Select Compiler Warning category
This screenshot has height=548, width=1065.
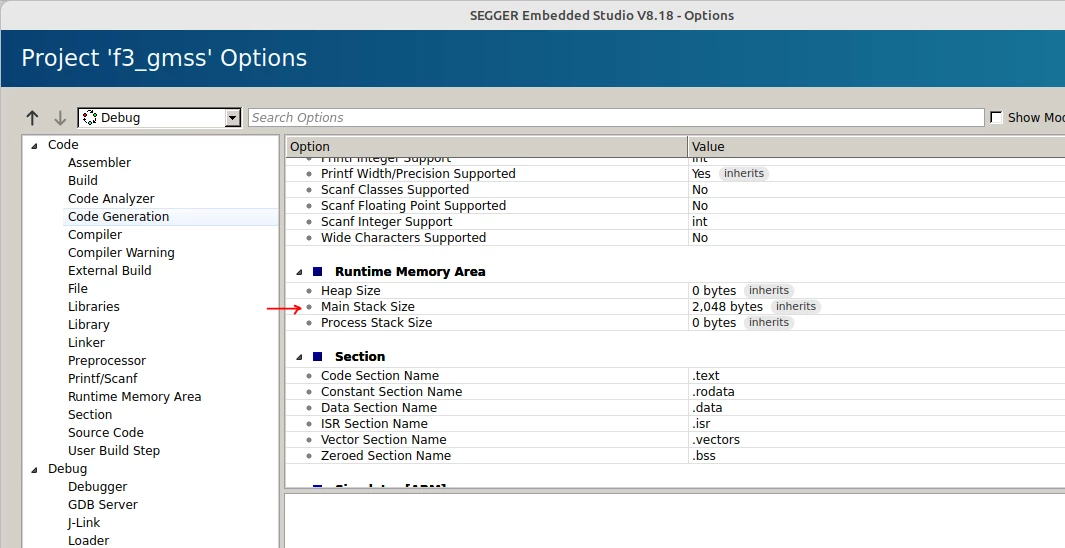point(121,253)
